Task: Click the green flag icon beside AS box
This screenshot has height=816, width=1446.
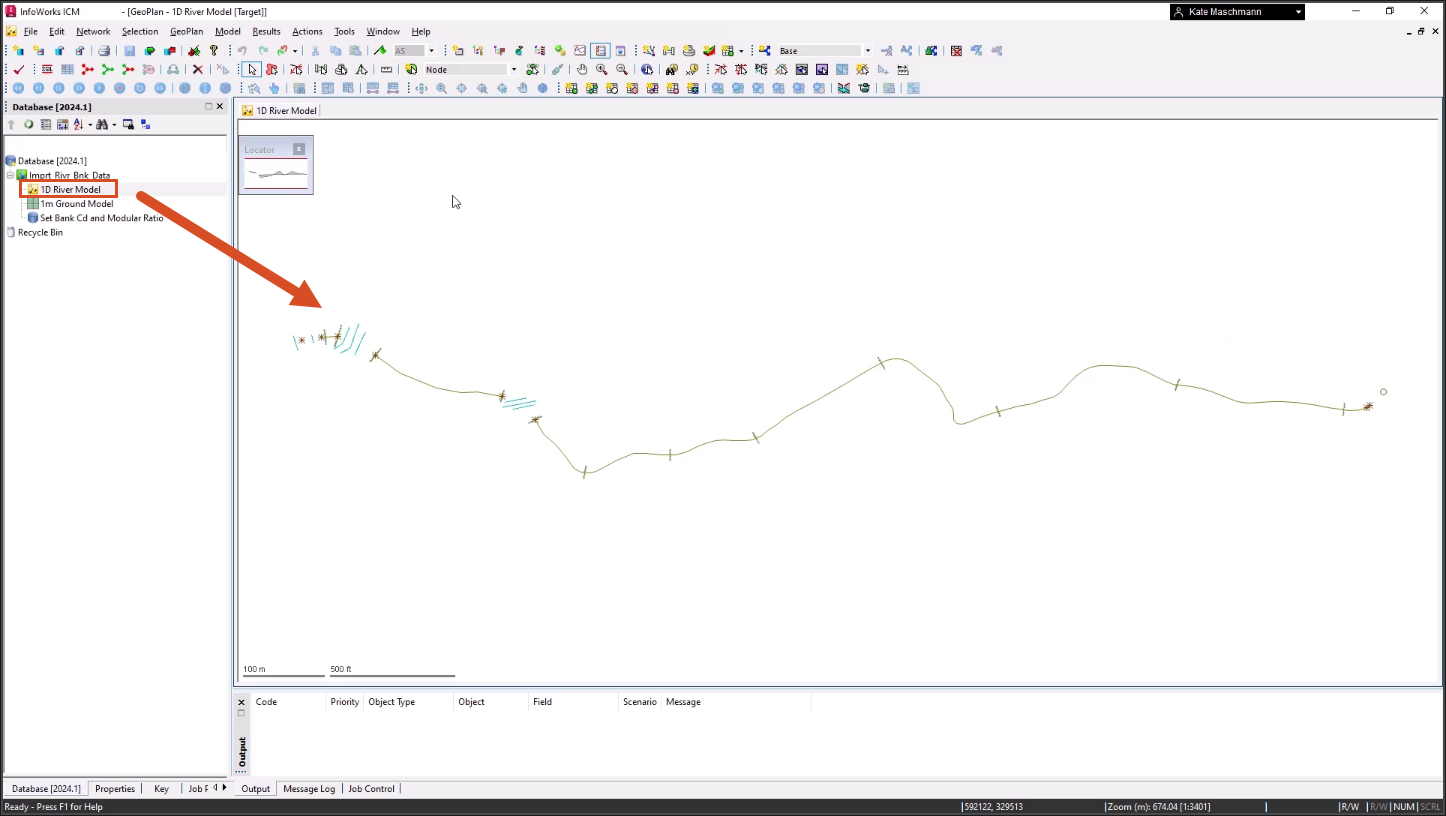Action: (x=380, y=51)
